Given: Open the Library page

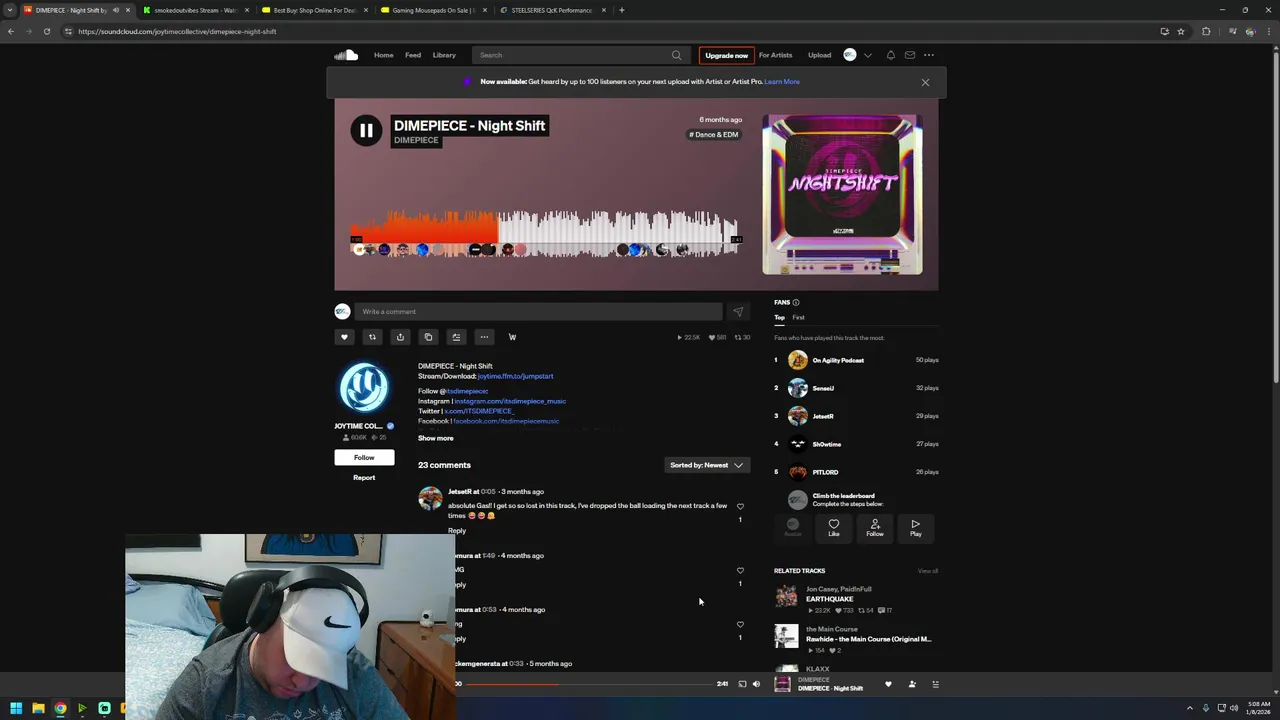Looking at the screenshot, I should click(444, 55).
